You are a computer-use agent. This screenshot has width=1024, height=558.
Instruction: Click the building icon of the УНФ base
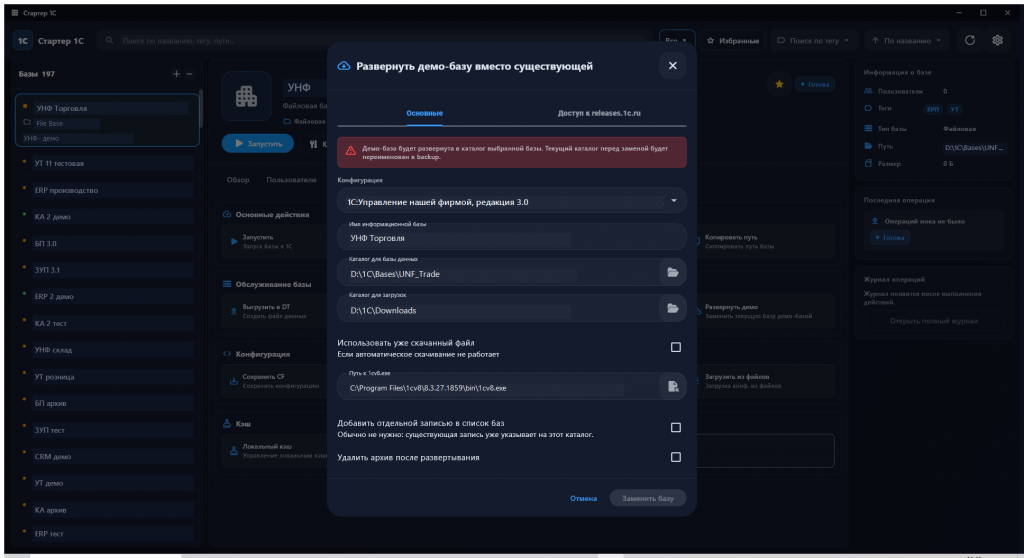click(246, 96)
